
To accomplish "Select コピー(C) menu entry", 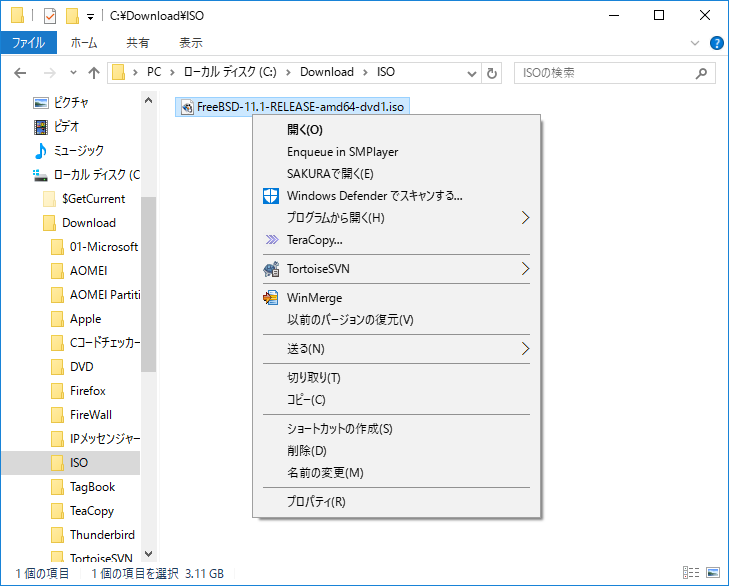I will [x=396, y=400].
